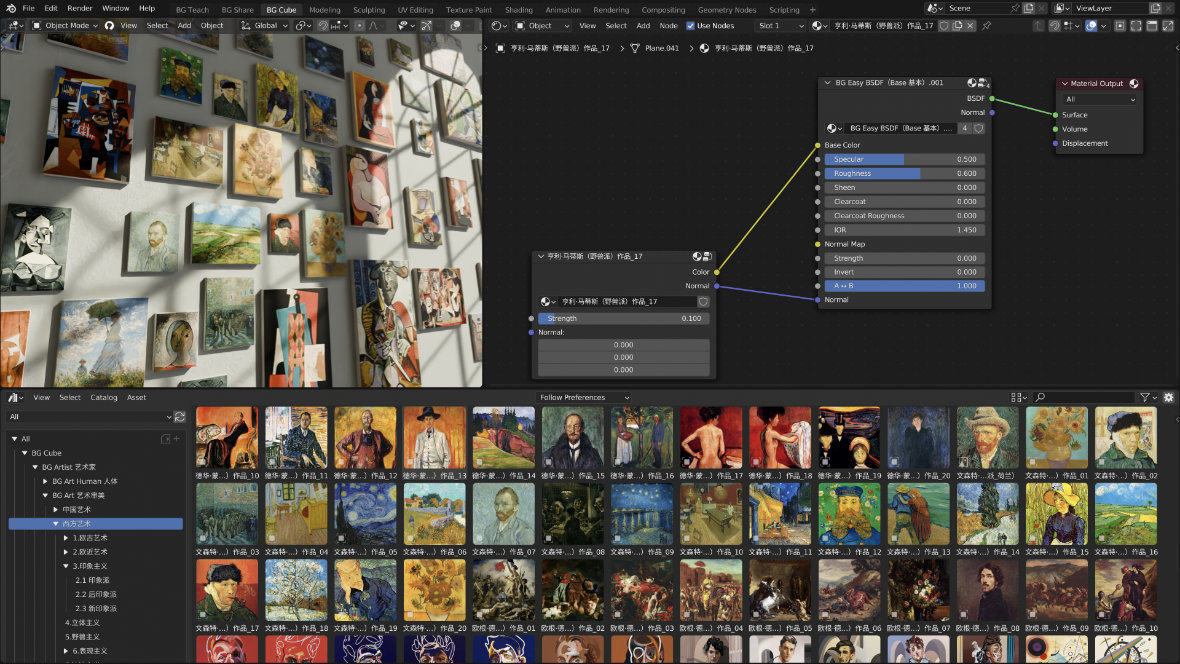The height and width of the screenshot is (664, 1180).
Task: Open the asset library All dropdown
Action: [x=90, y=416]
